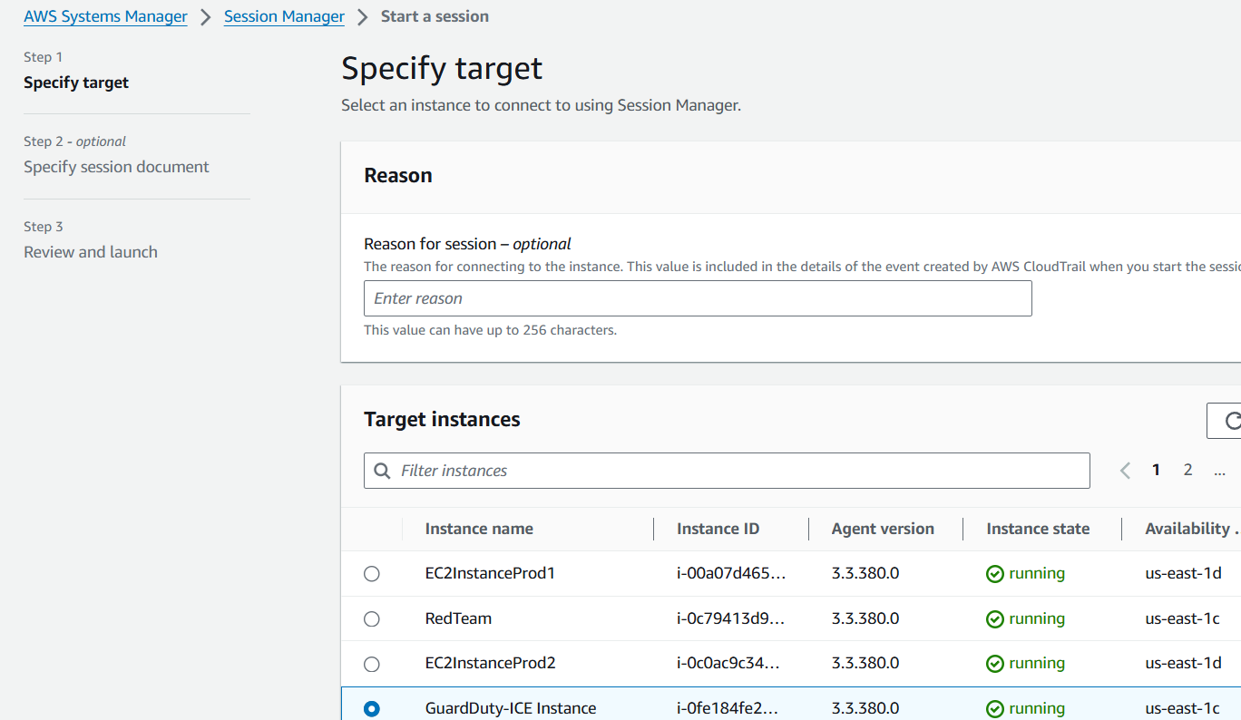Click the running status icon for GuardDuty-ICE Instance
Image resolution: width=1241 pixels, height=720 pixels.
click(995, 709)
